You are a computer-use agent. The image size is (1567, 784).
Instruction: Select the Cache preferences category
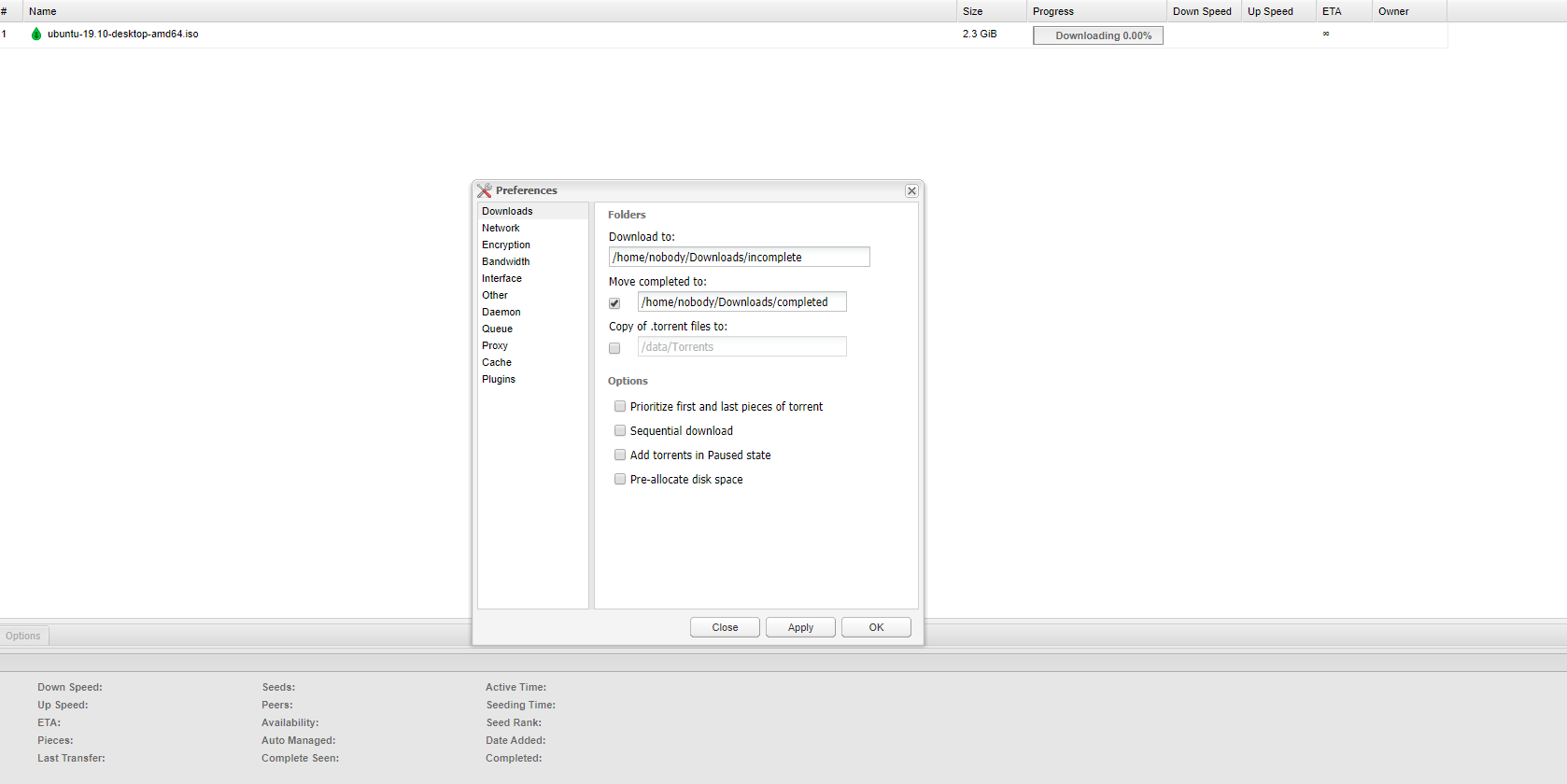(532, 362)
